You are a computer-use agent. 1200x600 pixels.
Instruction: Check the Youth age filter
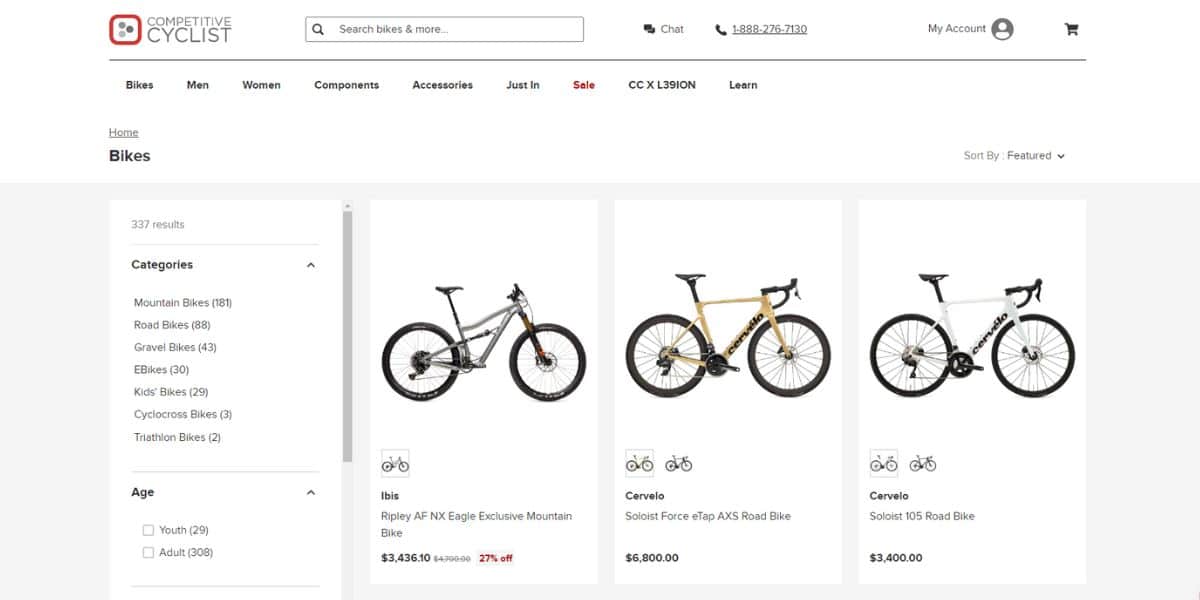[147, 529]
